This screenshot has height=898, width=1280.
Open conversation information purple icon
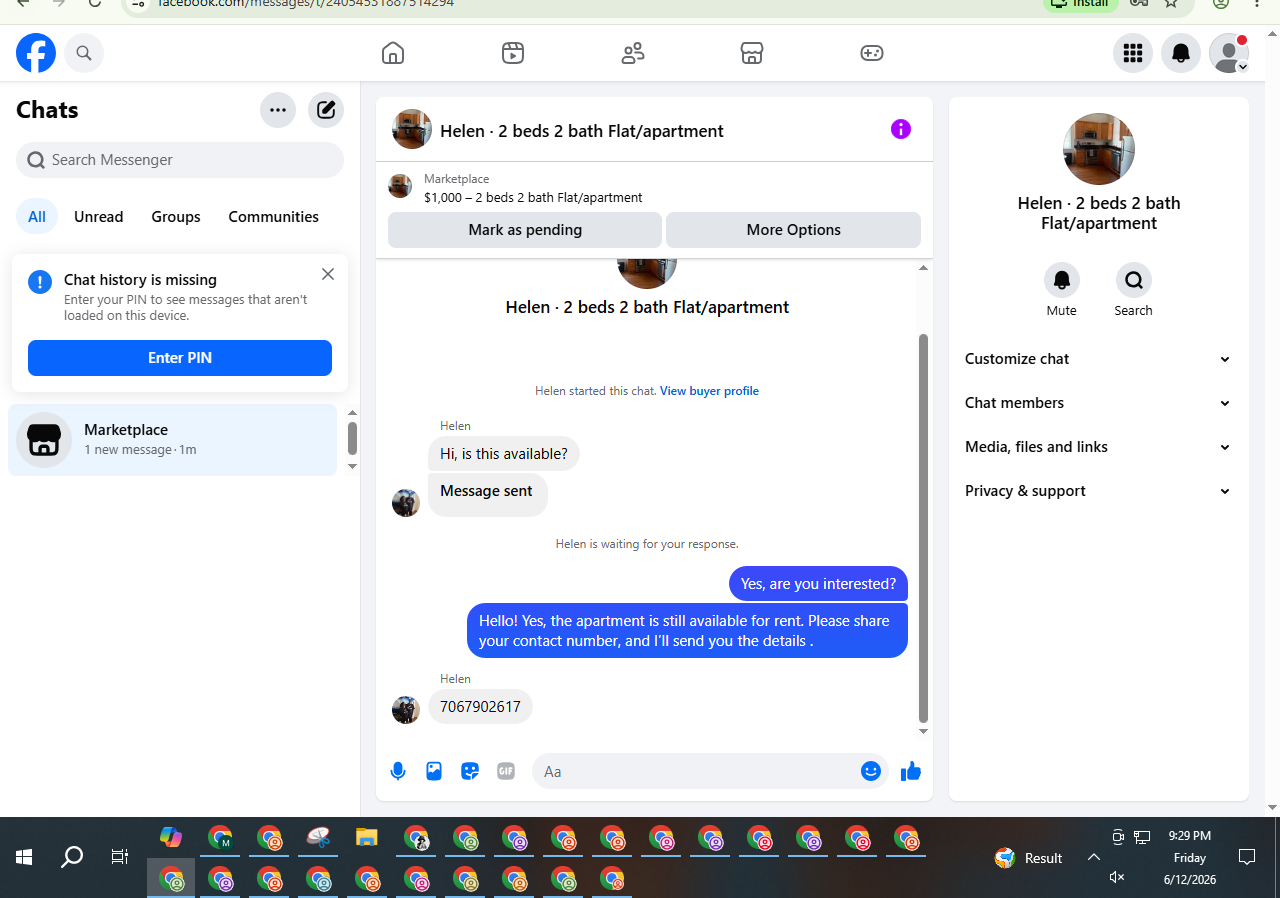click(x=901, y=129)
